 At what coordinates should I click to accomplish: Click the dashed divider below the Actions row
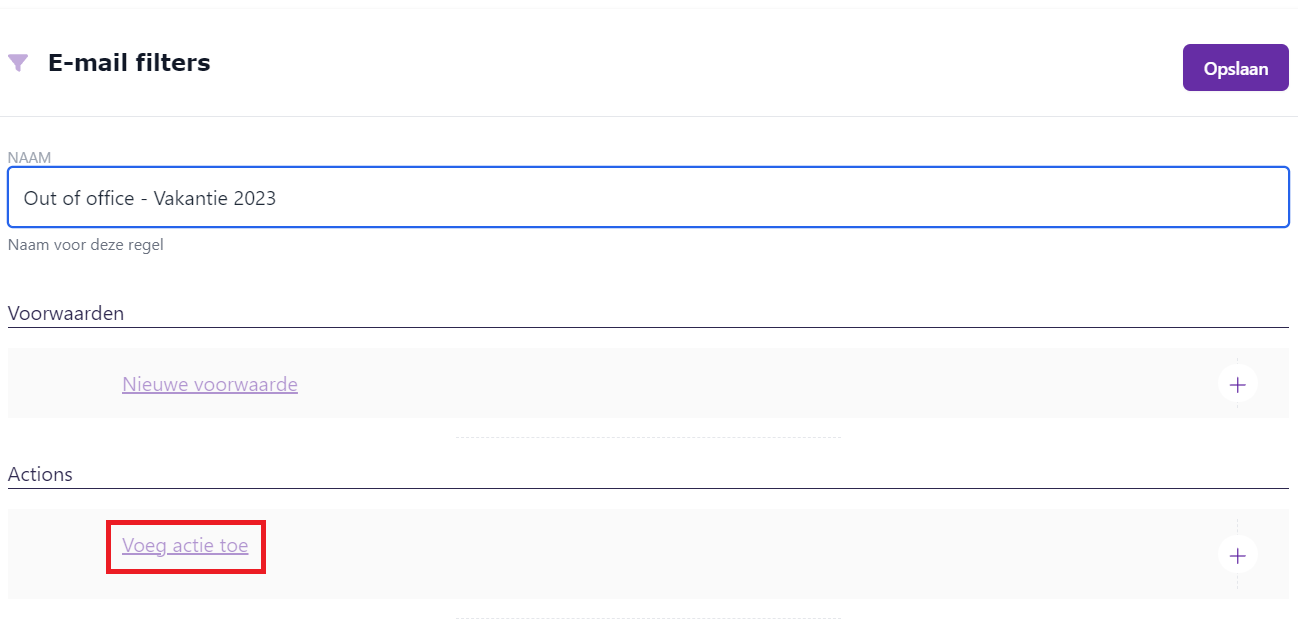pos(648,618)
